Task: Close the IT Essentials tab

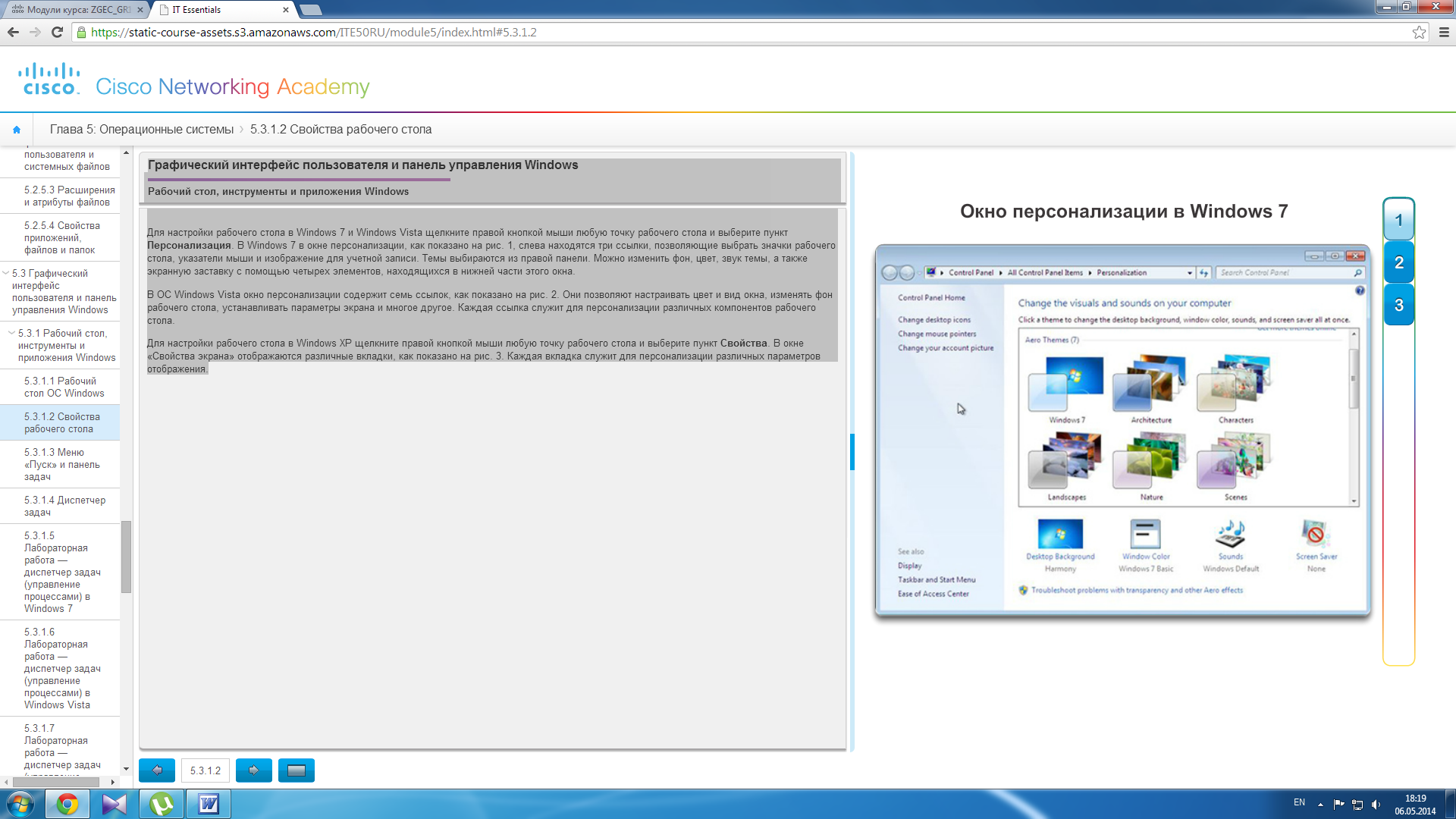Action: coord(286,10)
